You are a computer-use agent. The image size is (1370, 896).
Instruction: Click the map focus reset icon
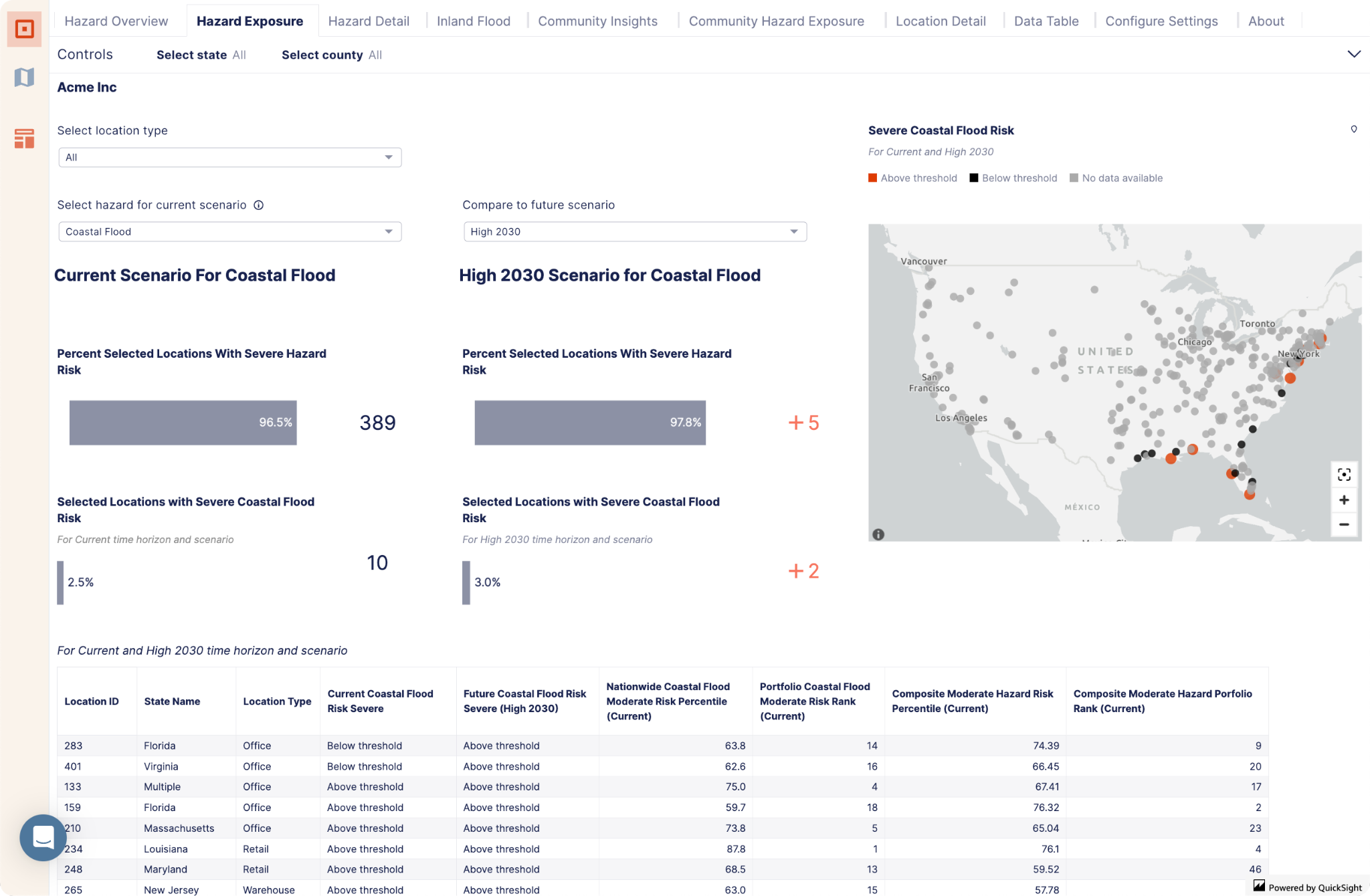1343,475
